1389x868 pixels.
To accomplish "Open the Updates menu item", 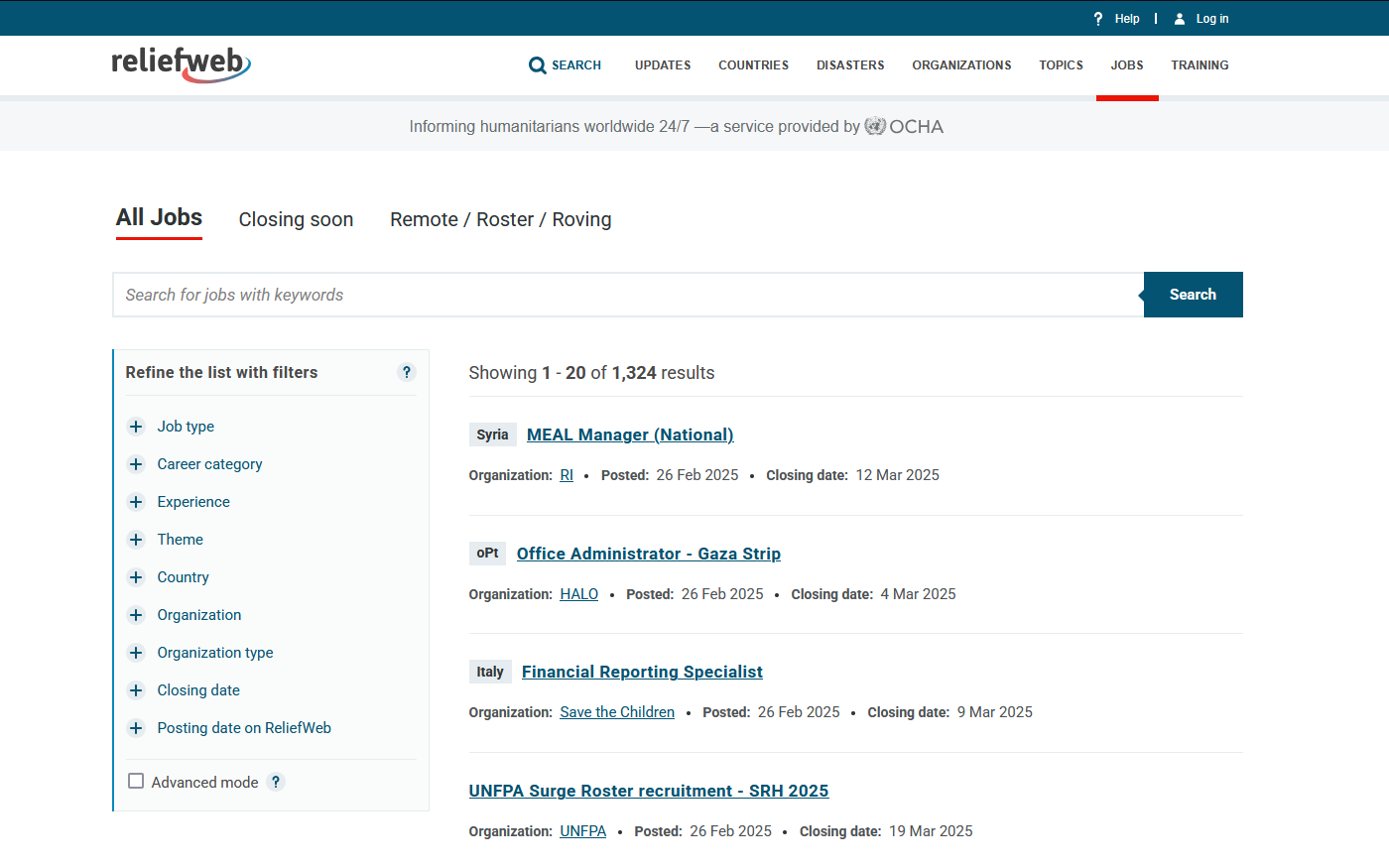I will pos(663,65).
